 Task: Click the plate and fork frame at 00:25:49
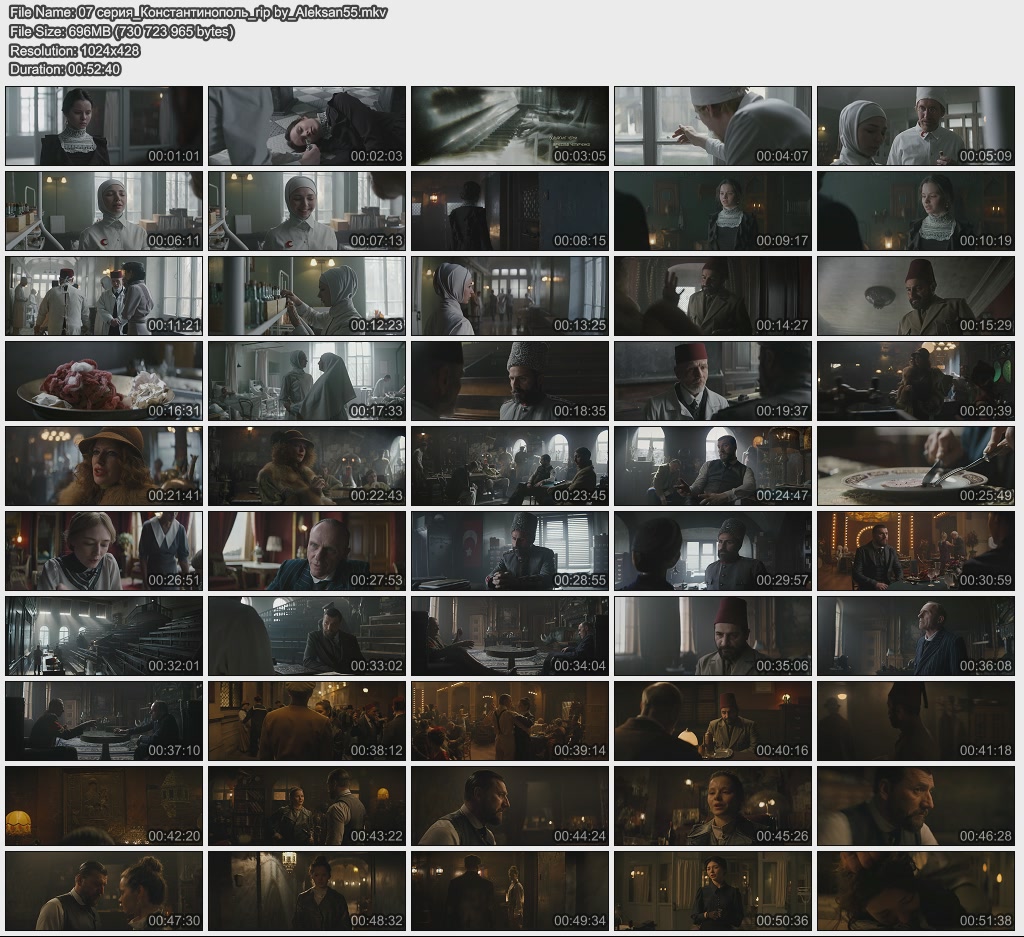(x=916, y=465)
